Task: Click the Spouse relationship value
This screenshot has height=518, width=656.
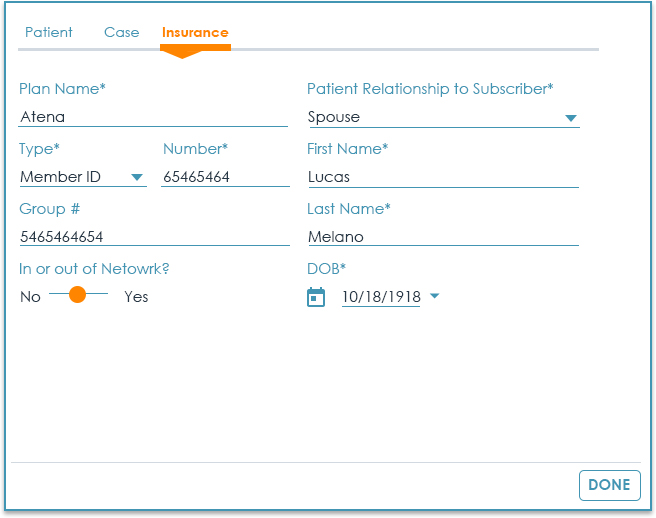Action: coord(430,117)
